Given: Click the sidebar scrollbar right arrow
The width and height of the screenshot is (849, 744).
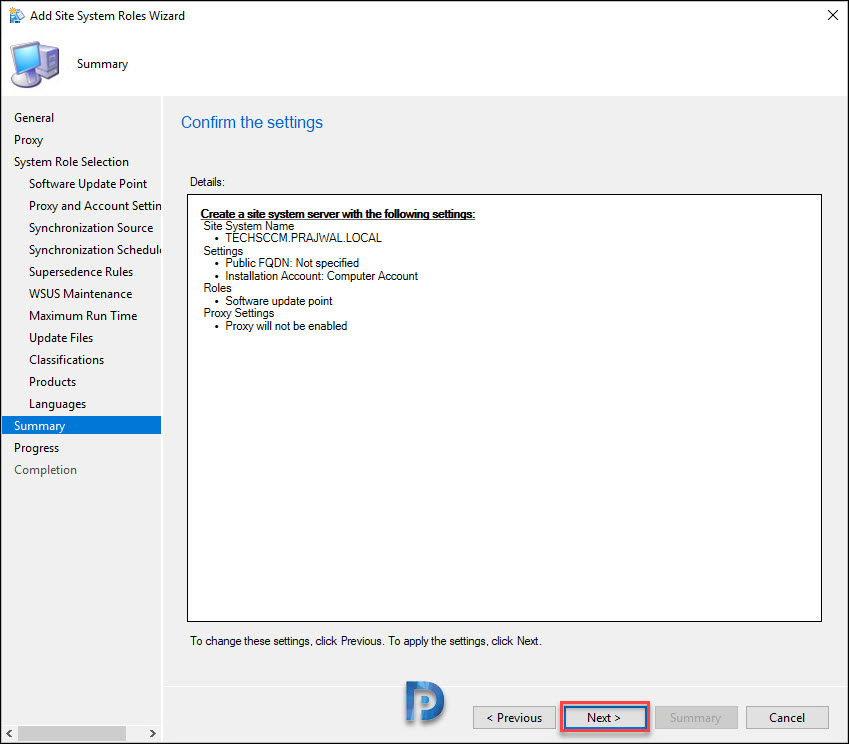Looking at the screenshot, I should tap(153, 733).
